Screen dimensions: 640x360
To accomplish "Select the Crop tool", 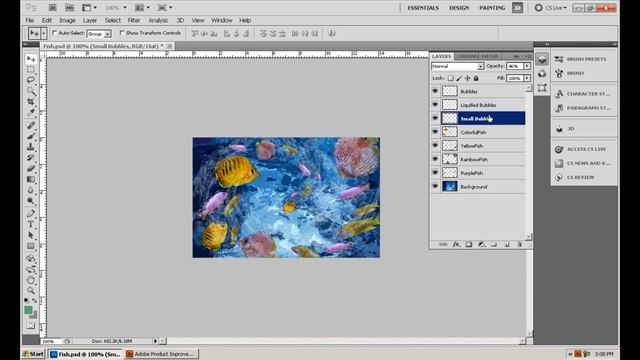I will tap(31, 101).
